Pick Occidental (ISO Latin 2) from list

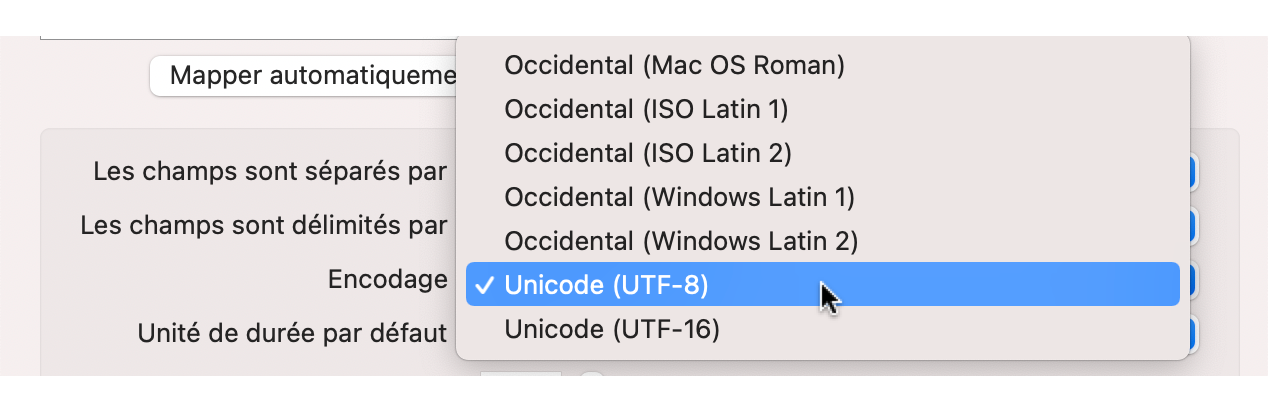click(648, 154)
